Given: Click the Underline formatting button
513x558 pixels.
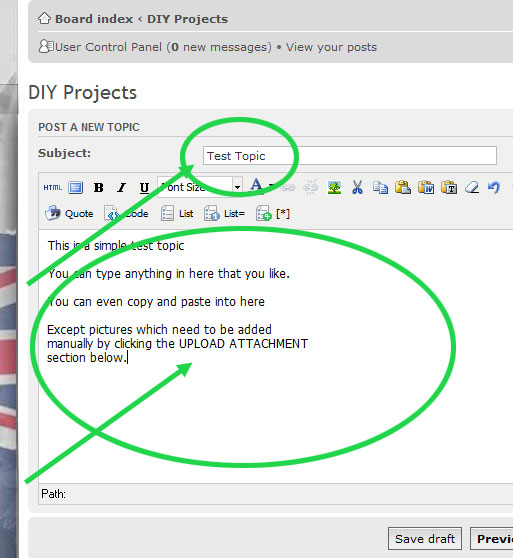Looking at the screenshot, I should point(144,188).
